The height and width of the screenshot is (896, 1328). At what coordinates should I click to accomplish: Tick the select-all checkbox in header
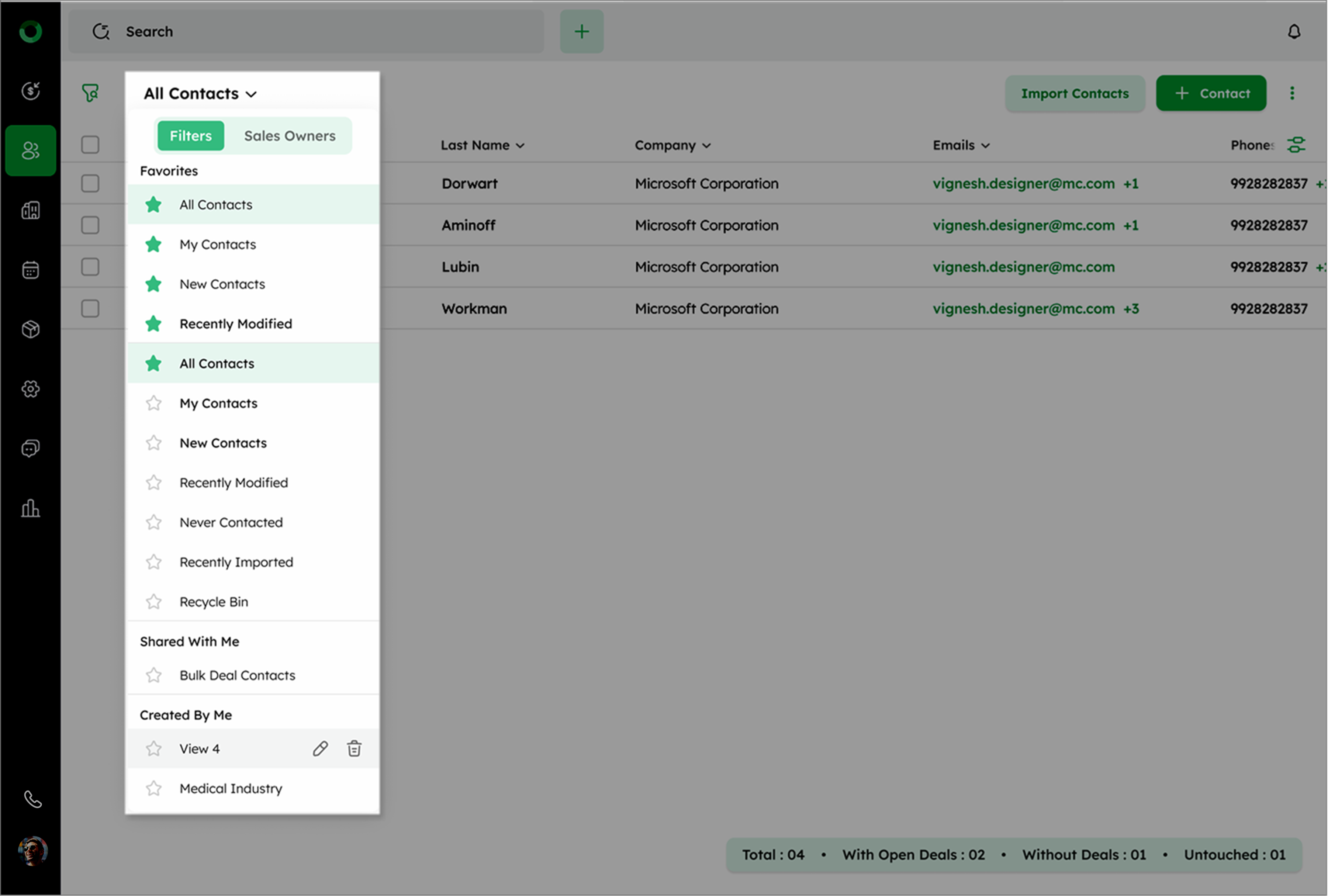[x=90, y=145]
